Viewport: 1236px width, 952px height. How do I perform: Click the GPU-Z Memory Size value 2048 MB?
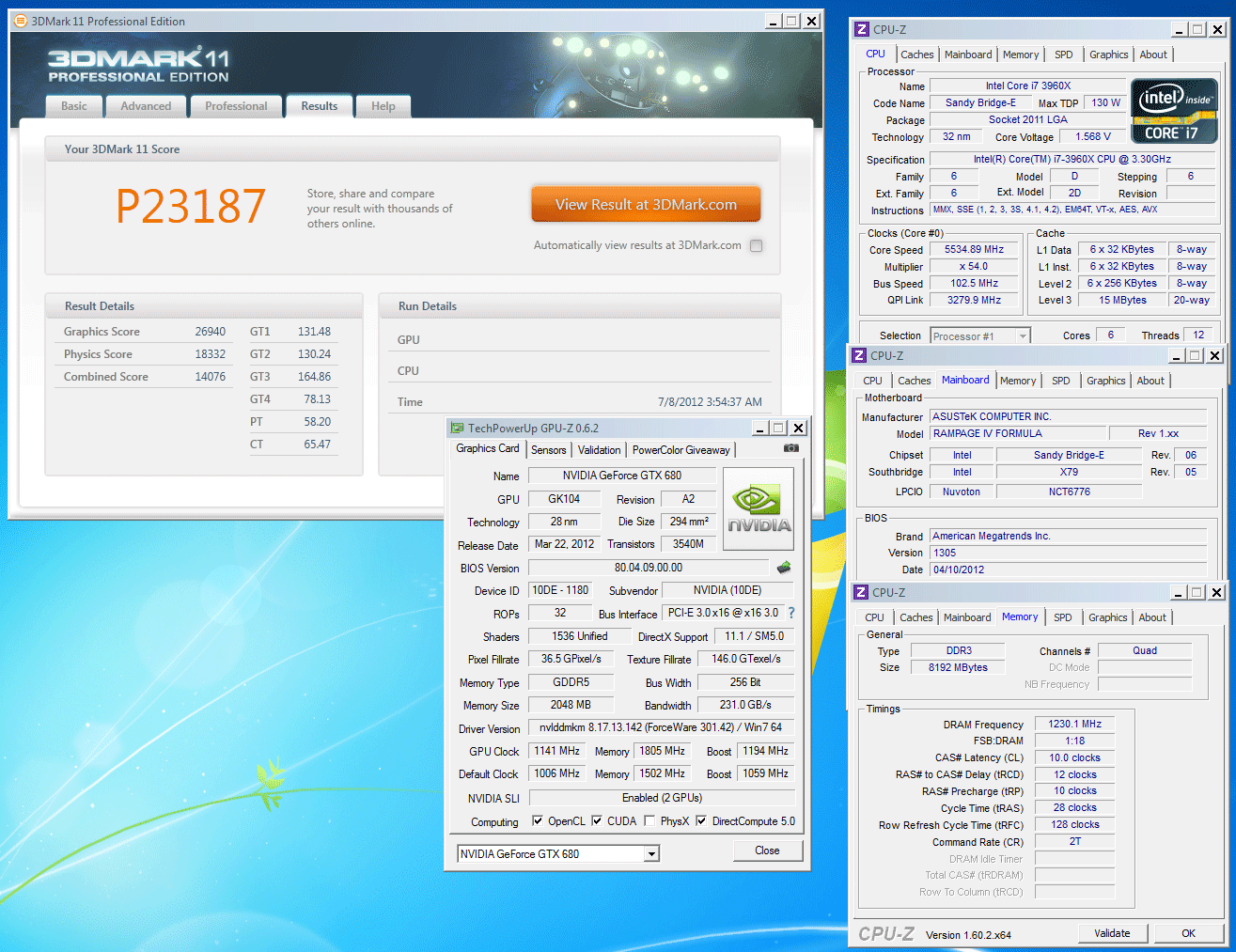tap(571, 705)
